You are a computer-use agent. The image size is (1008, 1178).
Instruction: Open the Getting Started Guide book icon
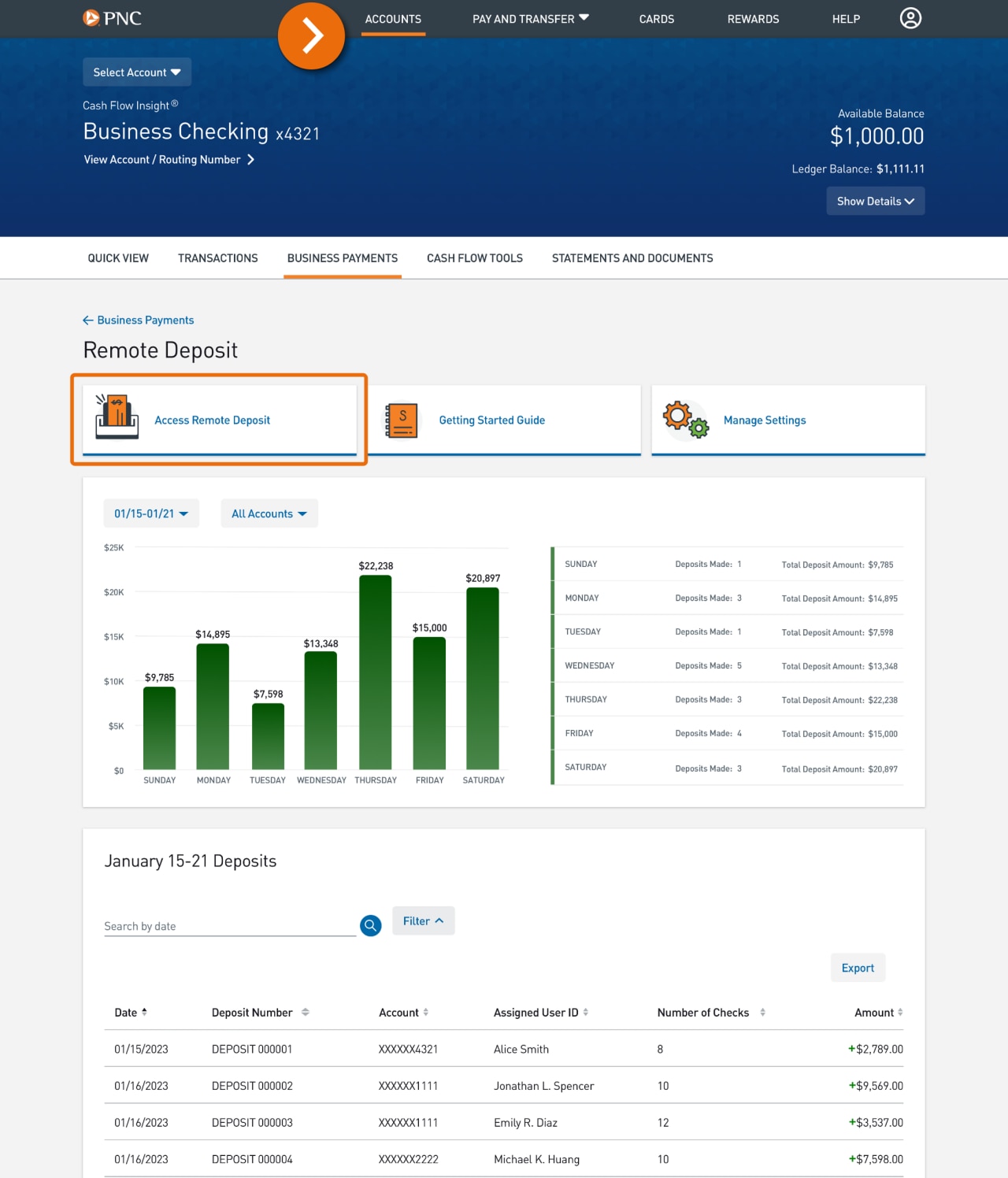click(400, 419)
